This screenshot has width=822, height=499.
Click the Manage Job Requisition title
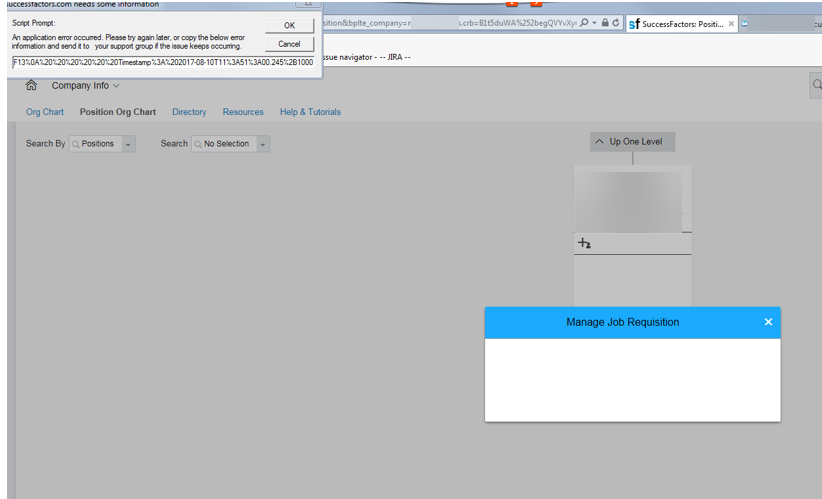(622, 322)
